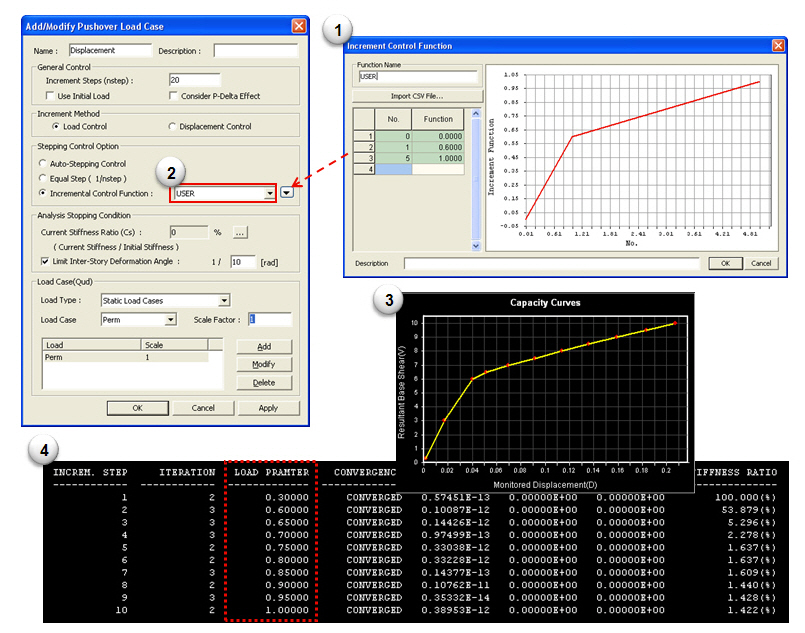
Task: Close the Increment Control Function window
Action: pyautogui.click(x=778, y=46)
